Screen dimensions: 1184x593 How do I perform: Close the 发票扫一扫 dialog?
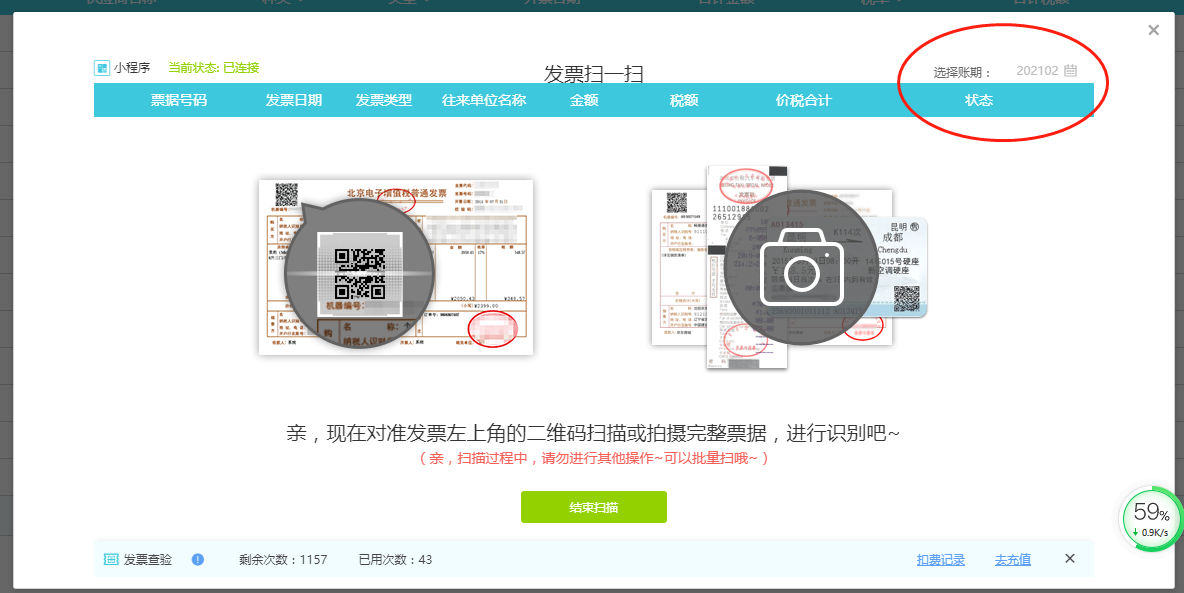[x=1153, y=30]
